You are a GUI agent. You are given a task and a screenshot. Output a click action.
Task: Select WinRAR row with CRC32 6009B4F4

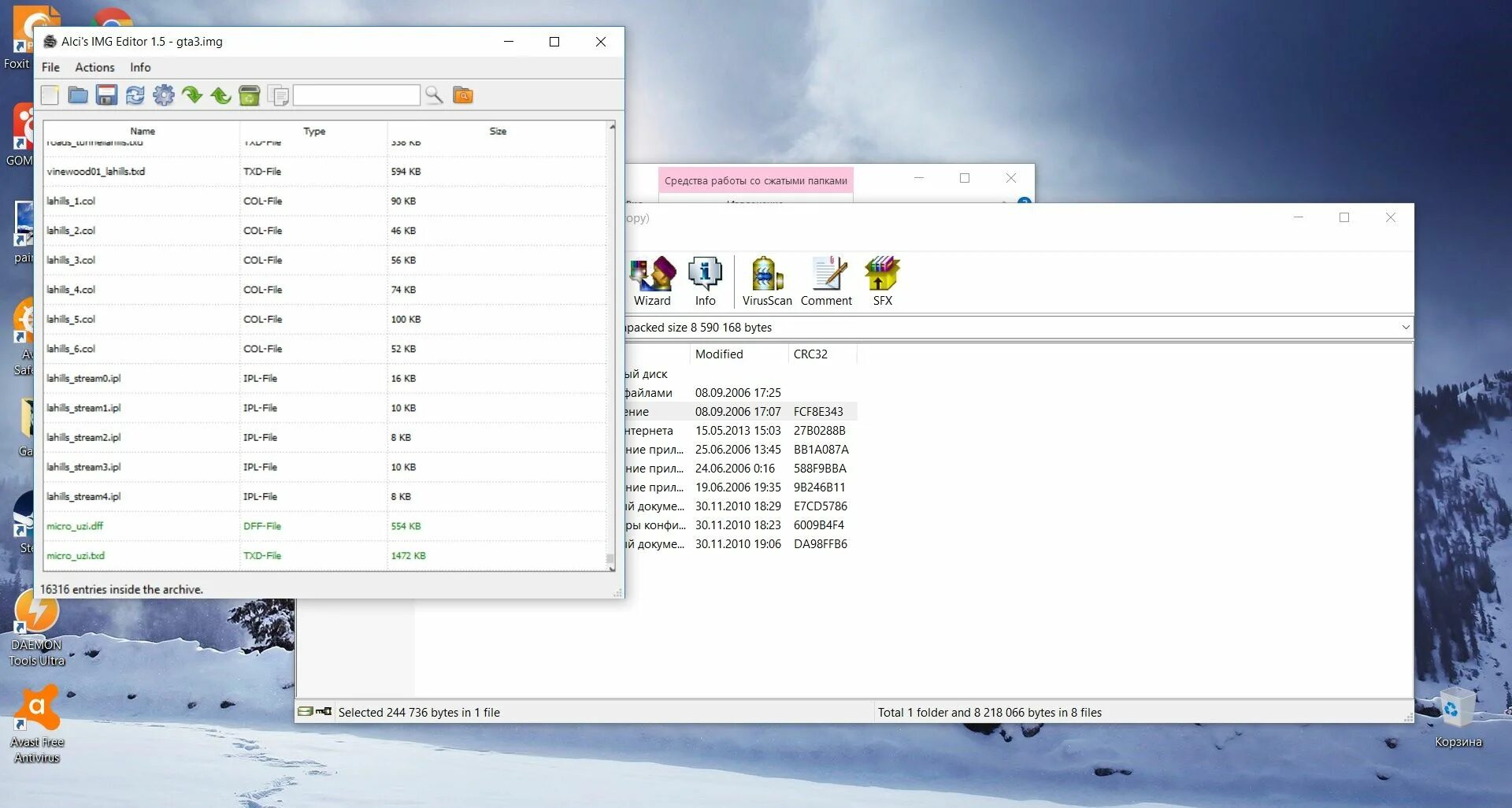tap(740, 525)
